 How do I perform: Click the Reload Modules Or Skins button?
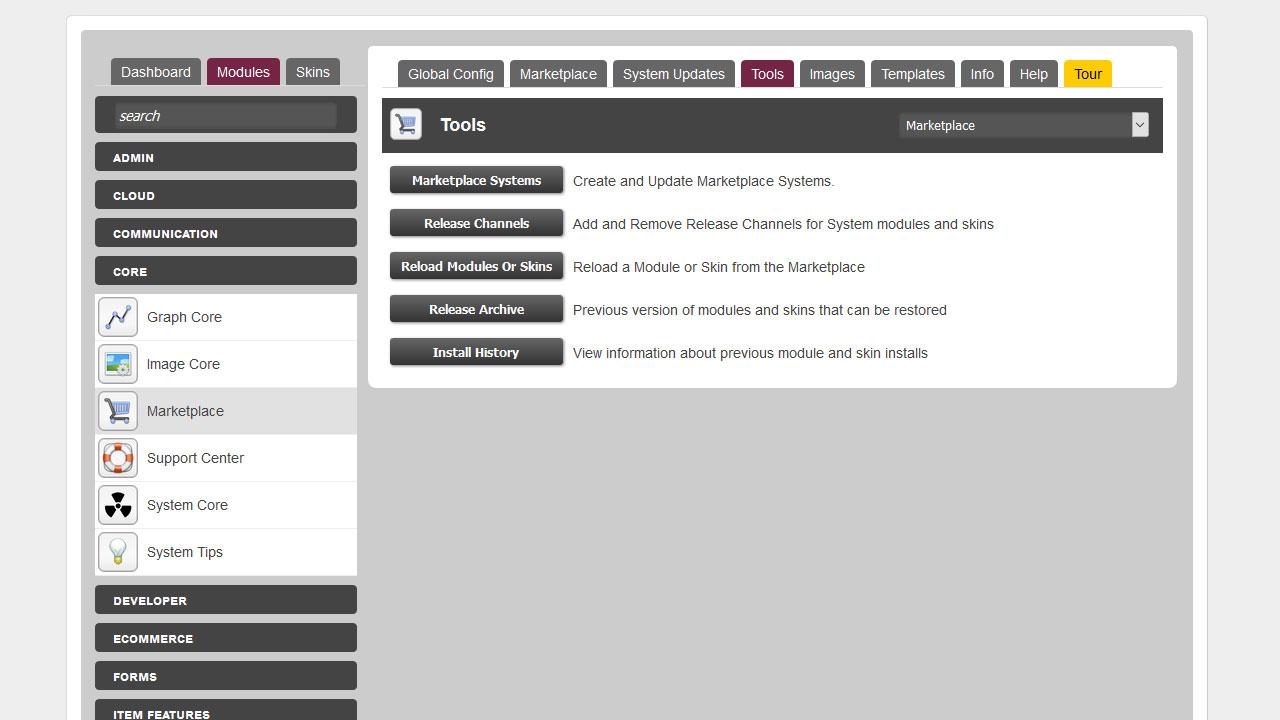coord(477,266)
